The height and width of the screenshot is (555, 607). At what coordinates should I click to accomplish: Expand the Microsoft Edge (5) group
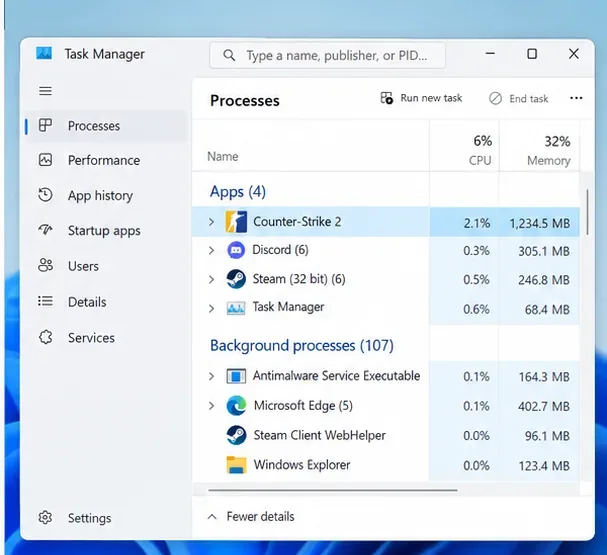tap(211, 406)
